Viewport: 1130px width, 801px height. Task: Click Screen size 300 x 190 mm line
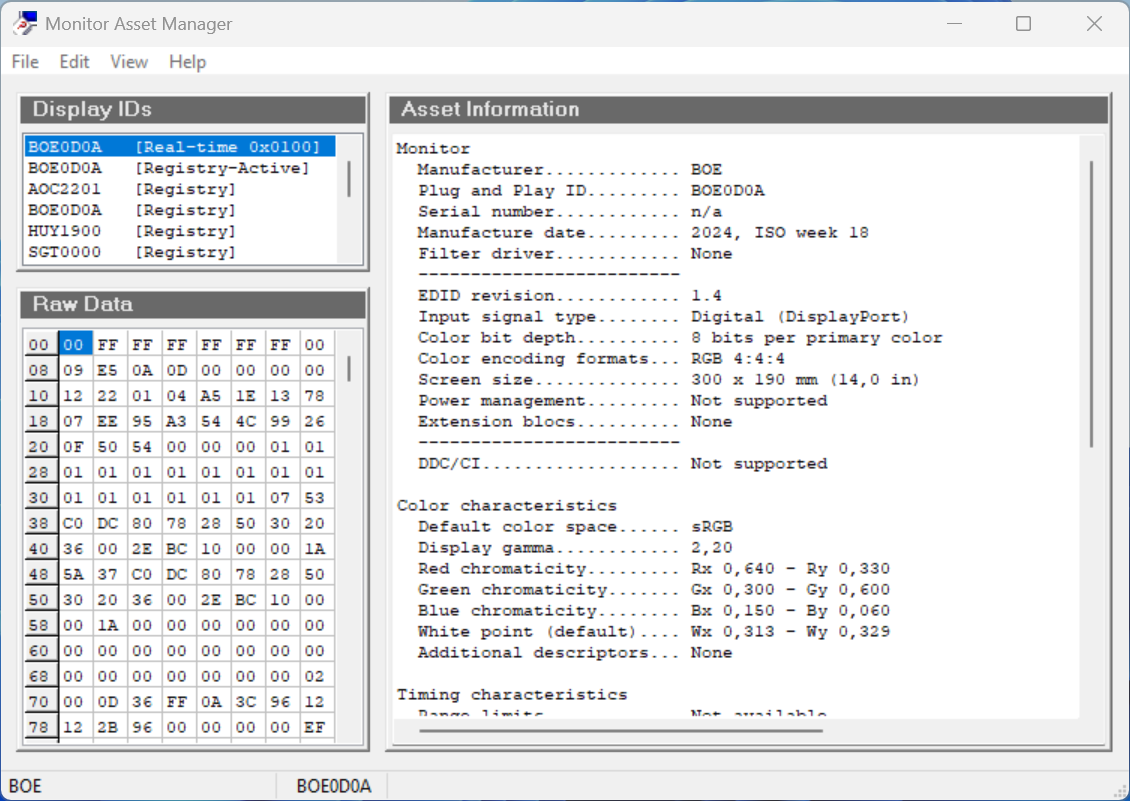click(669, 379)
